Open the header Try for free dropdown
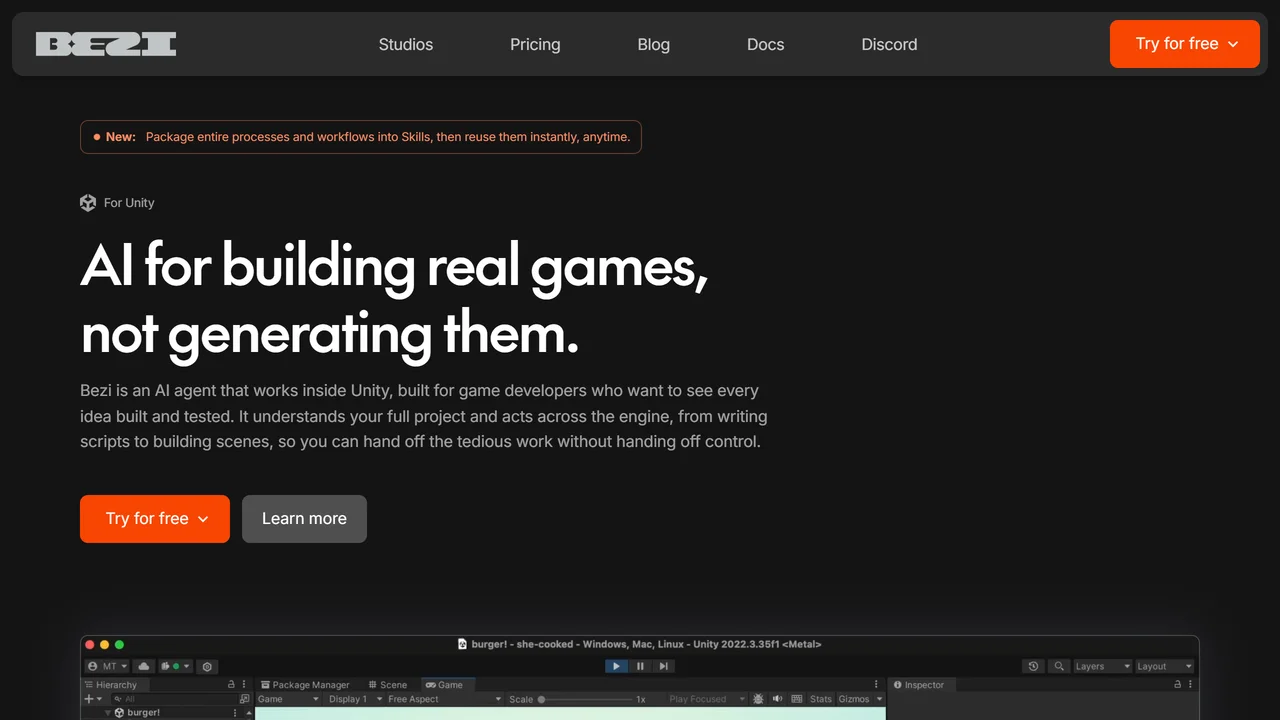Screen dimensions: 1280x720 (x=1185, y=44)
